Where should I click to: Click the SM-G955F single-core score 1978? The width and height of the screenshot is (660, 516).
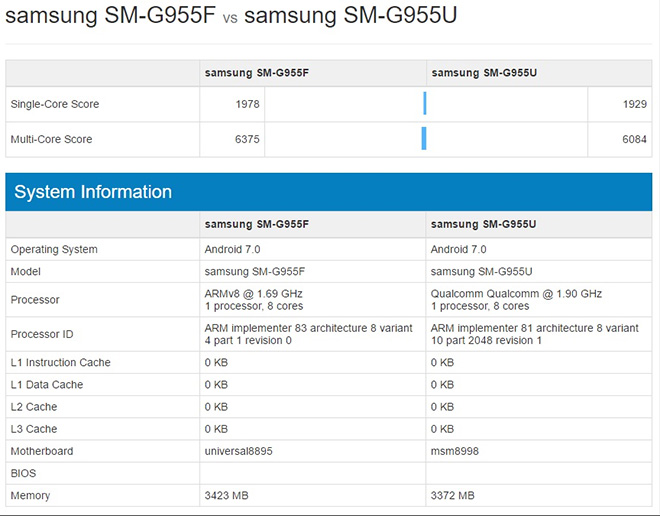(x=248, y=104)
